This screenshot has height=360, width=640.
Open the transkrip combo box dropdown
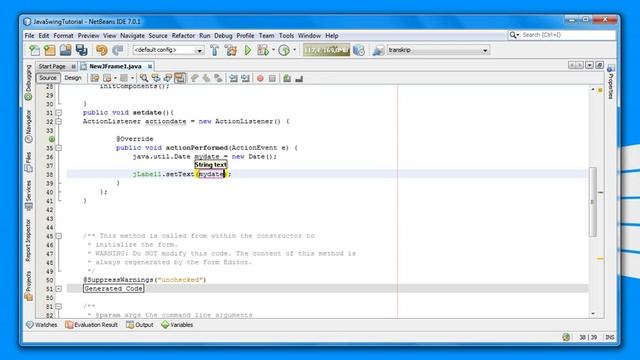(485, 51)
